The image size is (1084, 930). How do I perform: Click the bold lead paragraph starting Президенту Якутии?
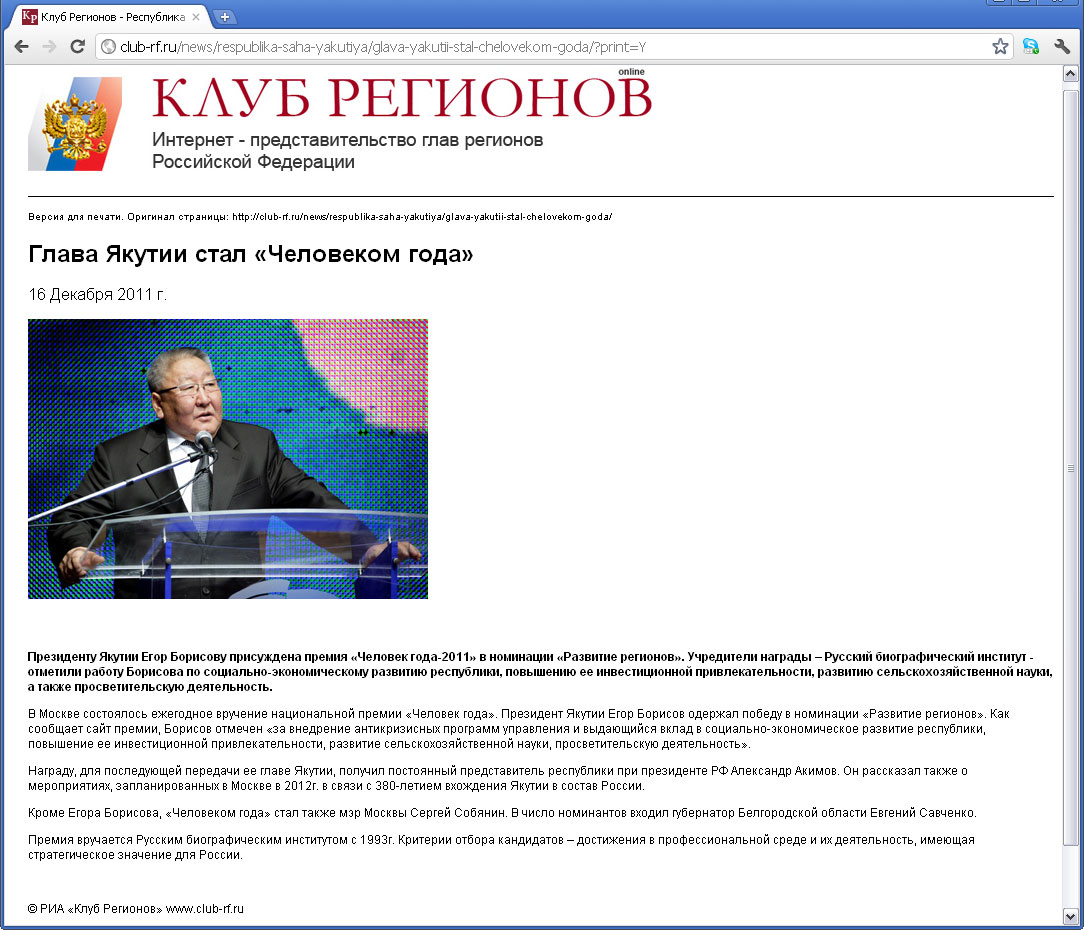(540, 671)
